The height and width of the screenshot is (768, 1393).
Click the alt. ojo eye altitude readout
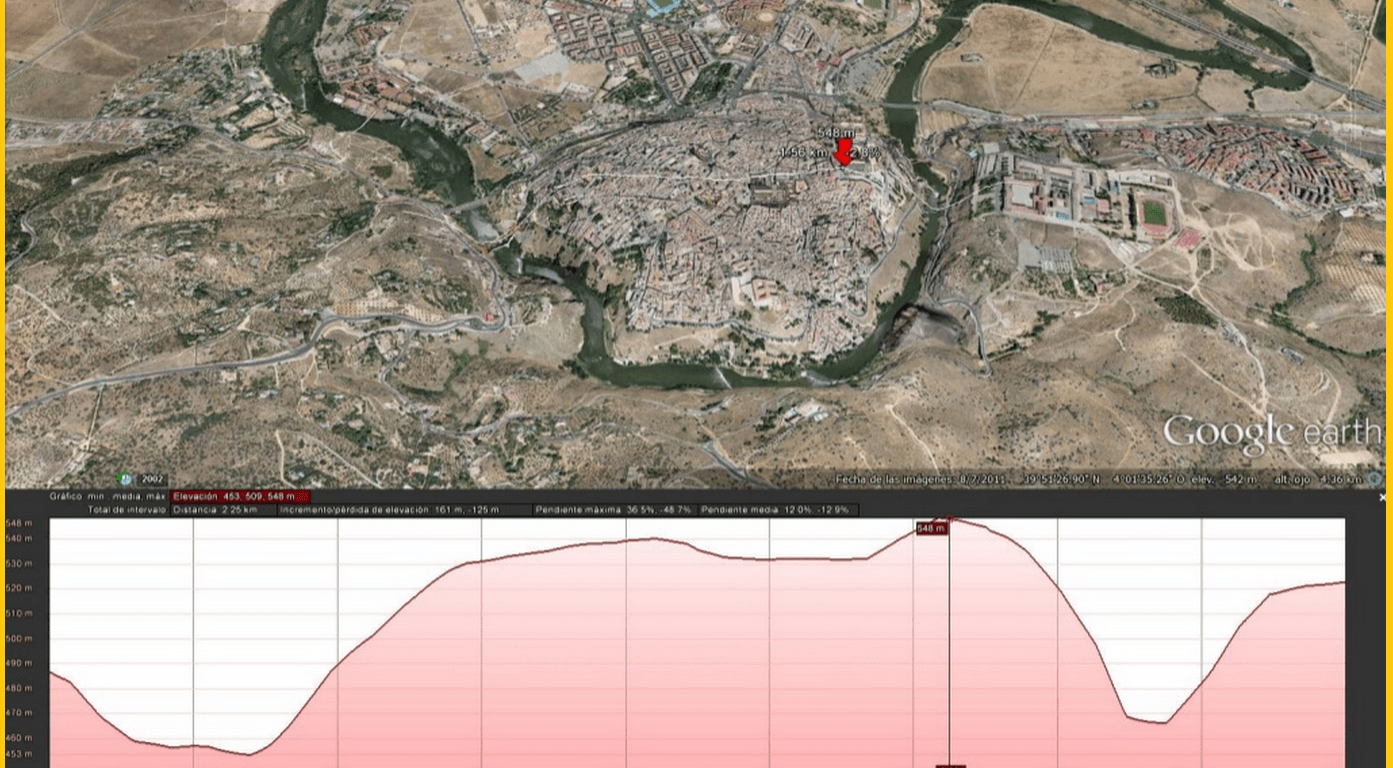click(x=1317, y=480)
